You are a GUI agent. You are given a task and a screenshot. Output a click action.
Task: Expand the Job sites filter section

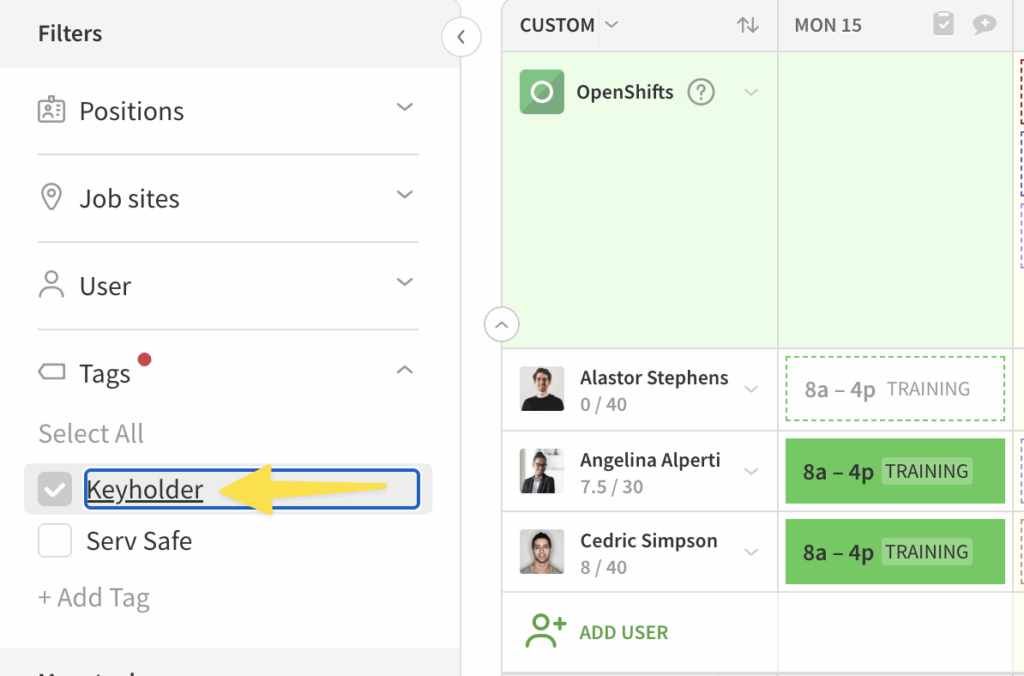pos(404,195)
